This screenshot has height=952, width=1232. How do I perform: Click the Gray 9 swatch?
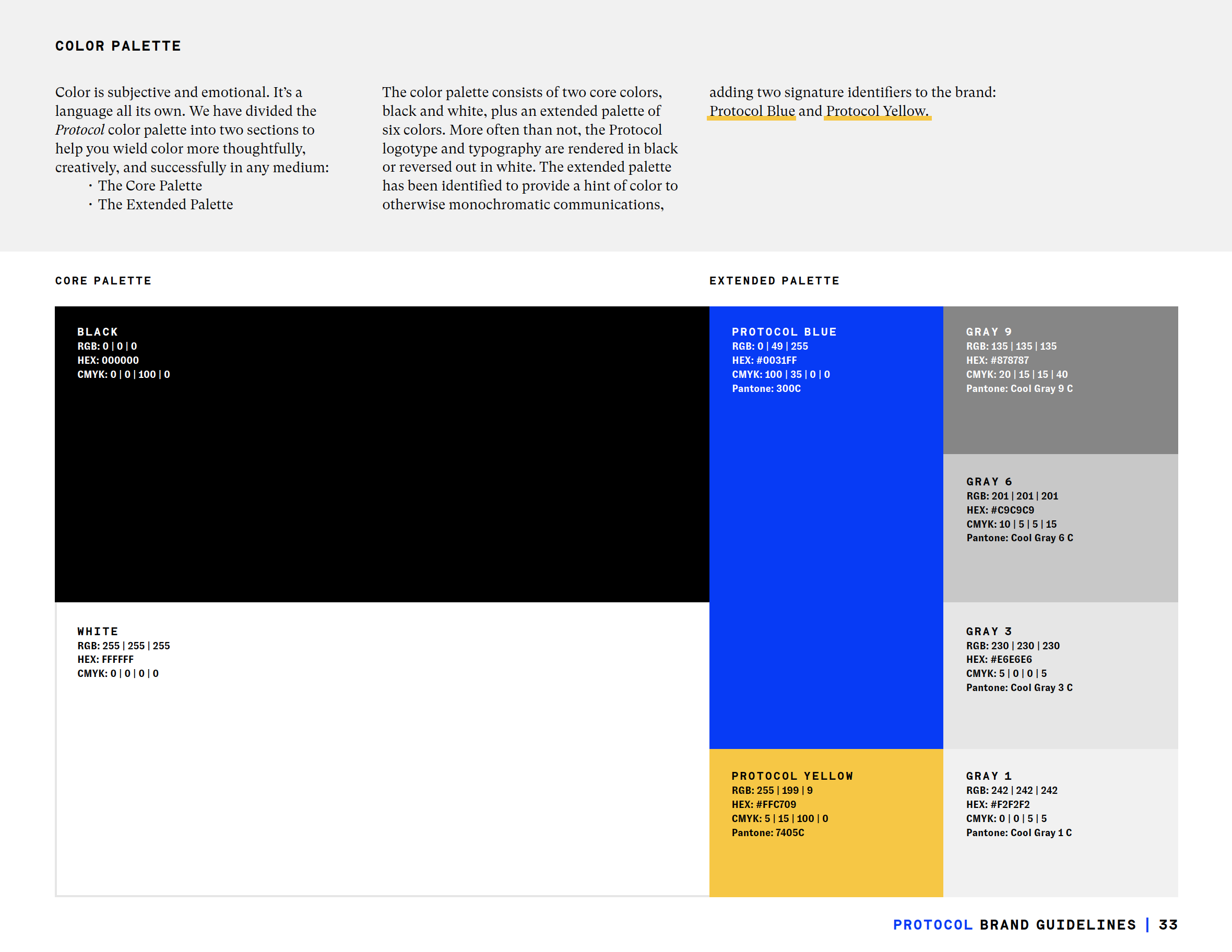click(x=1061, y=380)
